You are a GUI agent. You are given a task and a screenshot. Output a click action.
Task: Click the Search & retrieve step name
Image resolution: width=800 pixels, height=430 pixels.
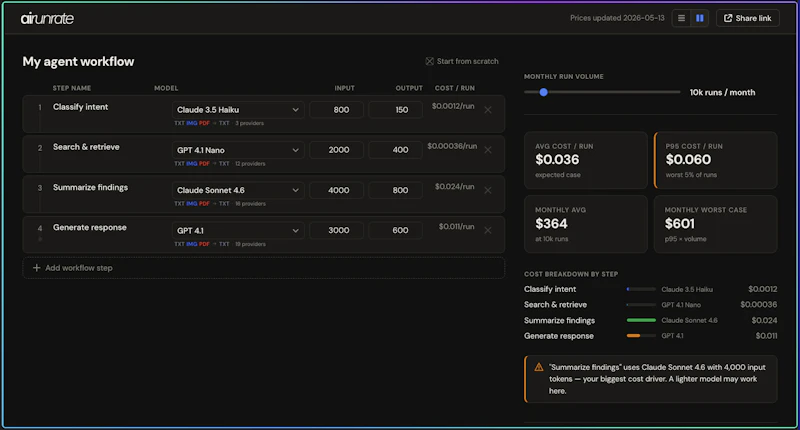[x=86, y=147]
